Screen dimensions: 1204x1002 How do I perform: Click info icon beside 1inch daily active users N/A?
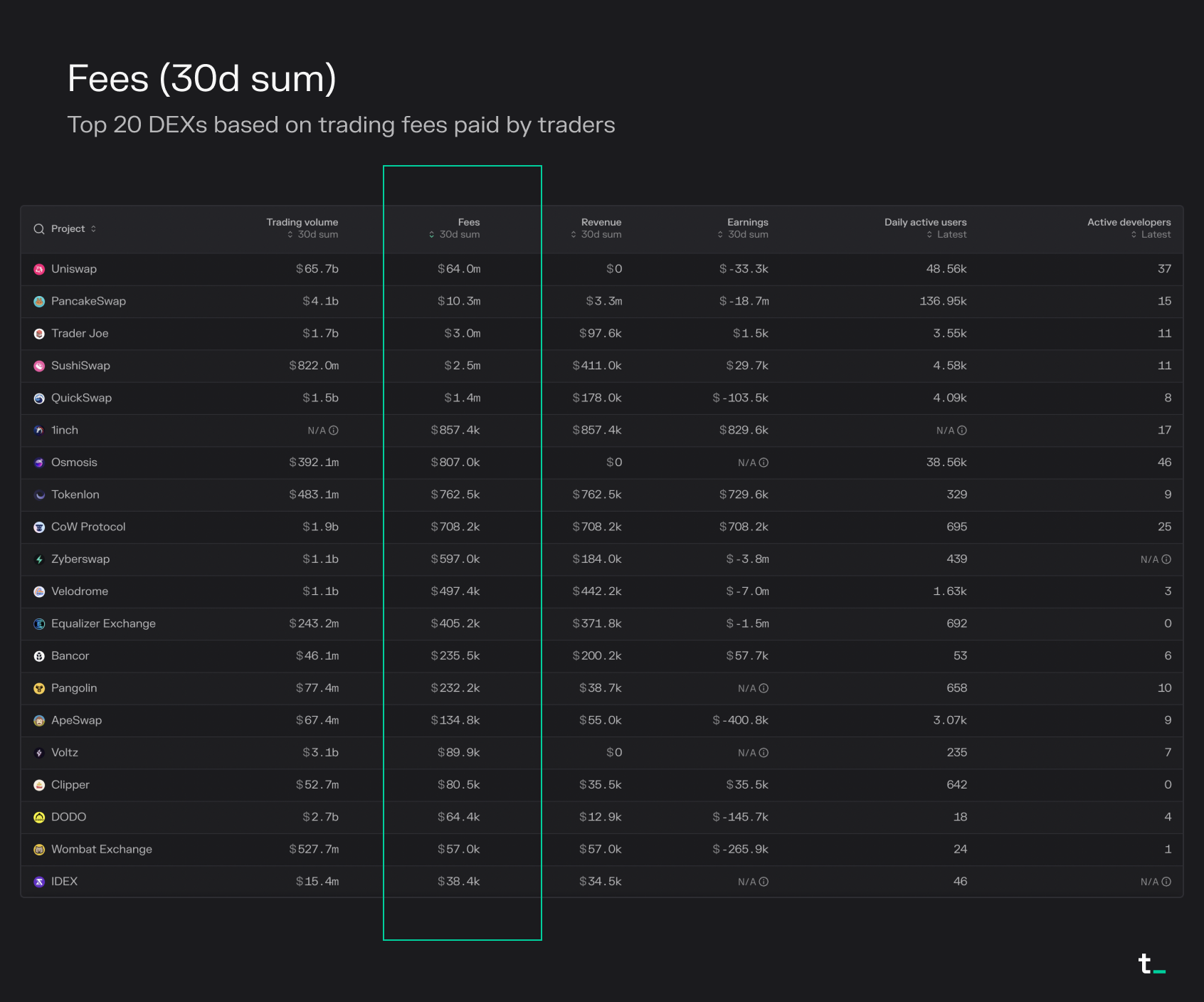(962, 431)
